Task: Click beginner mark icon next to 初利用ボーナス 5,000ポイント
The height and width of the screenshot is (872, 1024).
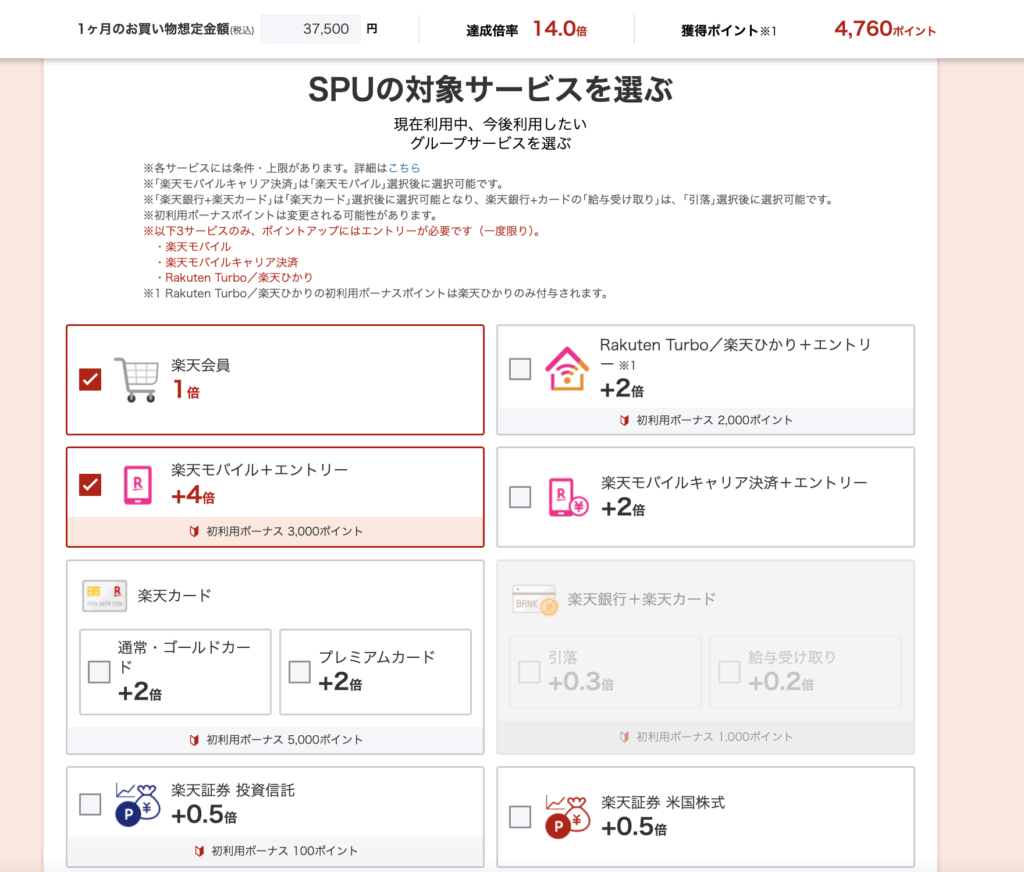Action: (194, 740)
